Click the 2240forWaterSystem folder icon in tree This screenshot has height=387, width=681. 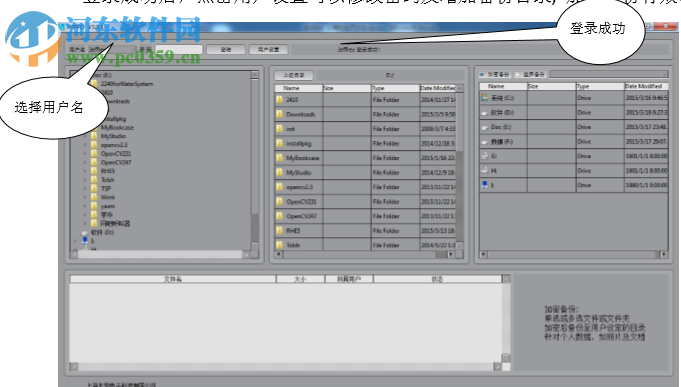click(94, 83)
